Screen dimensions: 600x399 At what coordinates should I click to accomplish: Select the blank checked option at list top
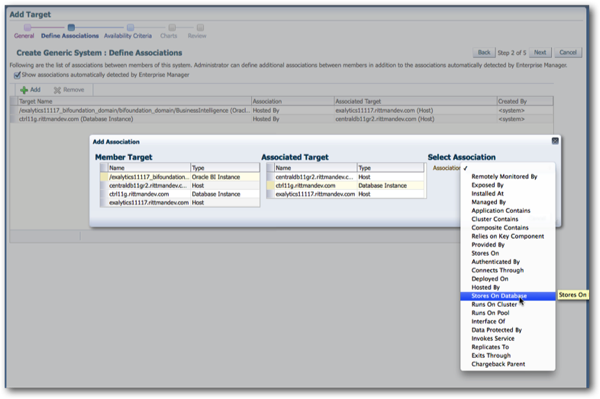pyautogui.click(x=508, y=168)
